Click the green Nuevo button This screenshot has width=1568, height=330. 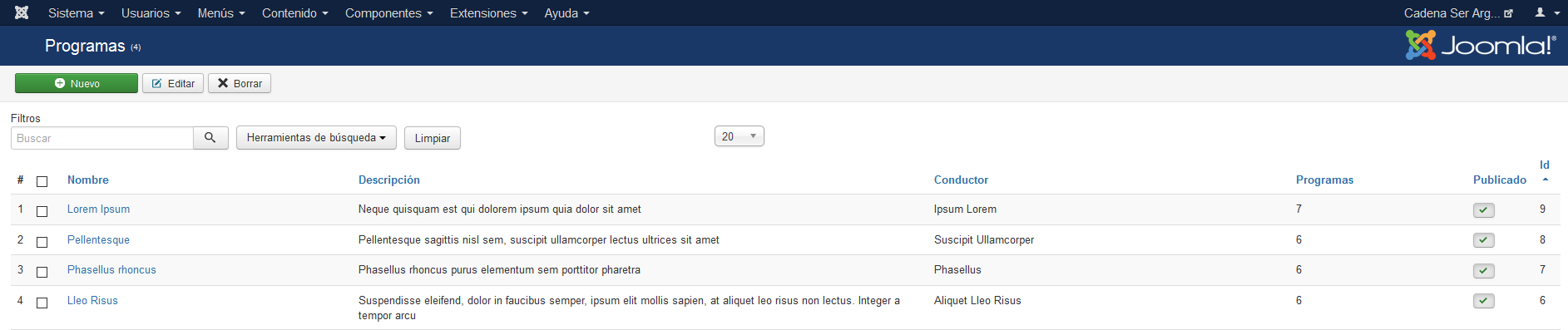(77, 83)
